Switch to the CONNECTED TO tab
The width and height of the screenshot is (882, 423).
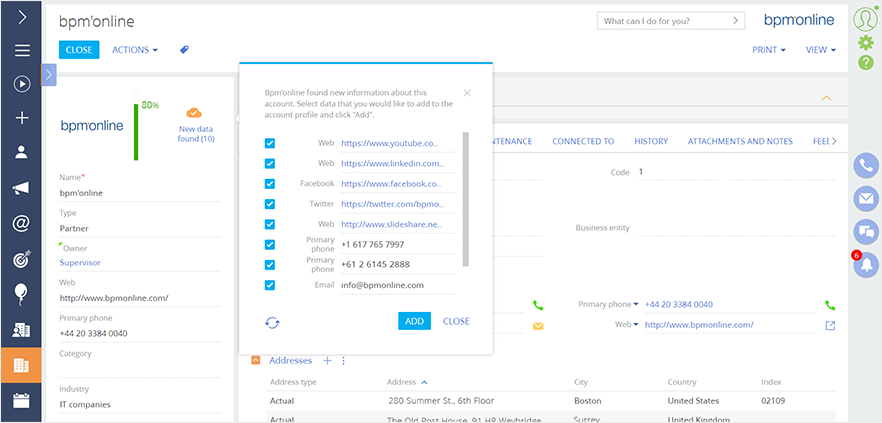click(583, 141)
